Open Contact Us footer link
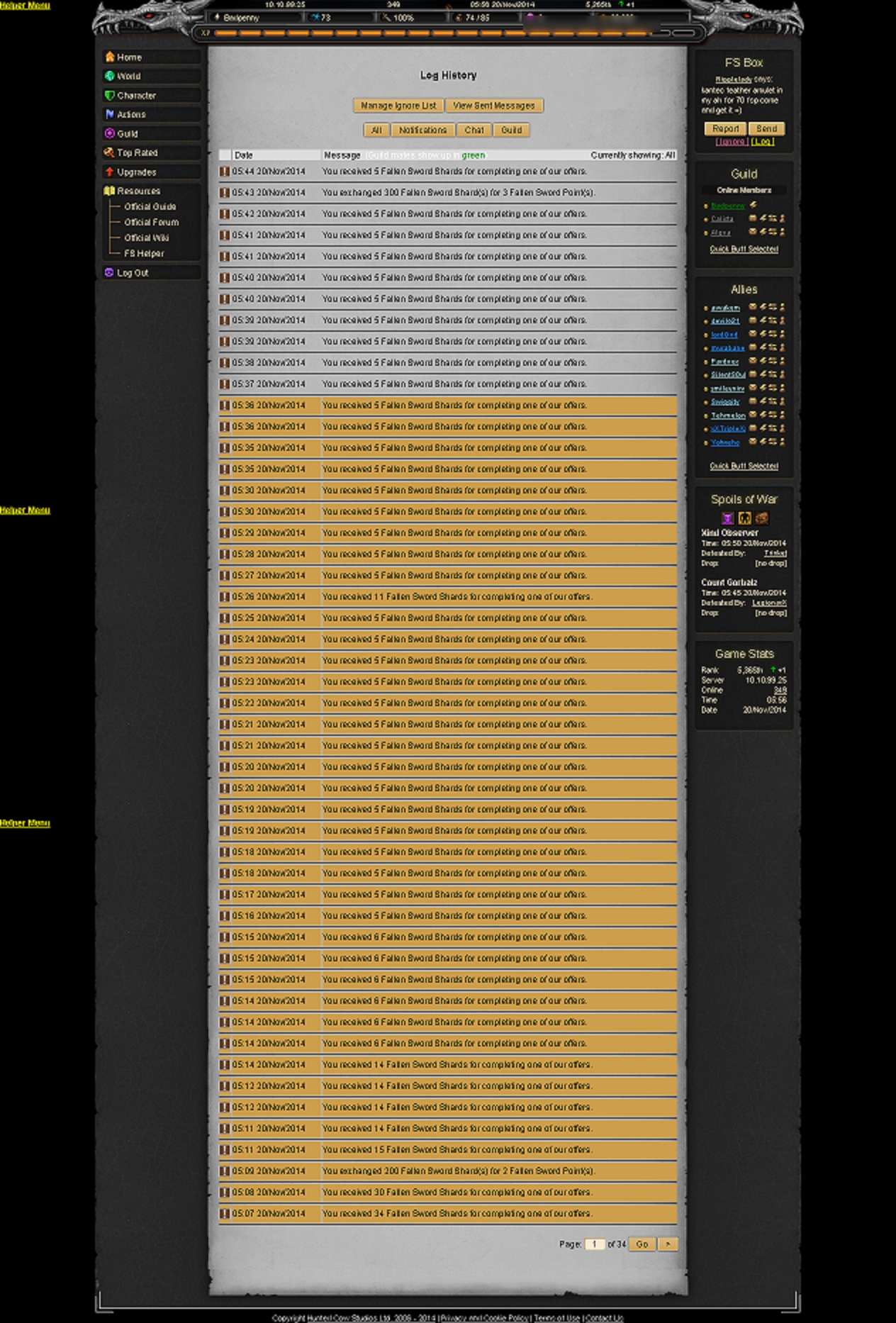896x1323 pixels. (x=604, y=1318)
